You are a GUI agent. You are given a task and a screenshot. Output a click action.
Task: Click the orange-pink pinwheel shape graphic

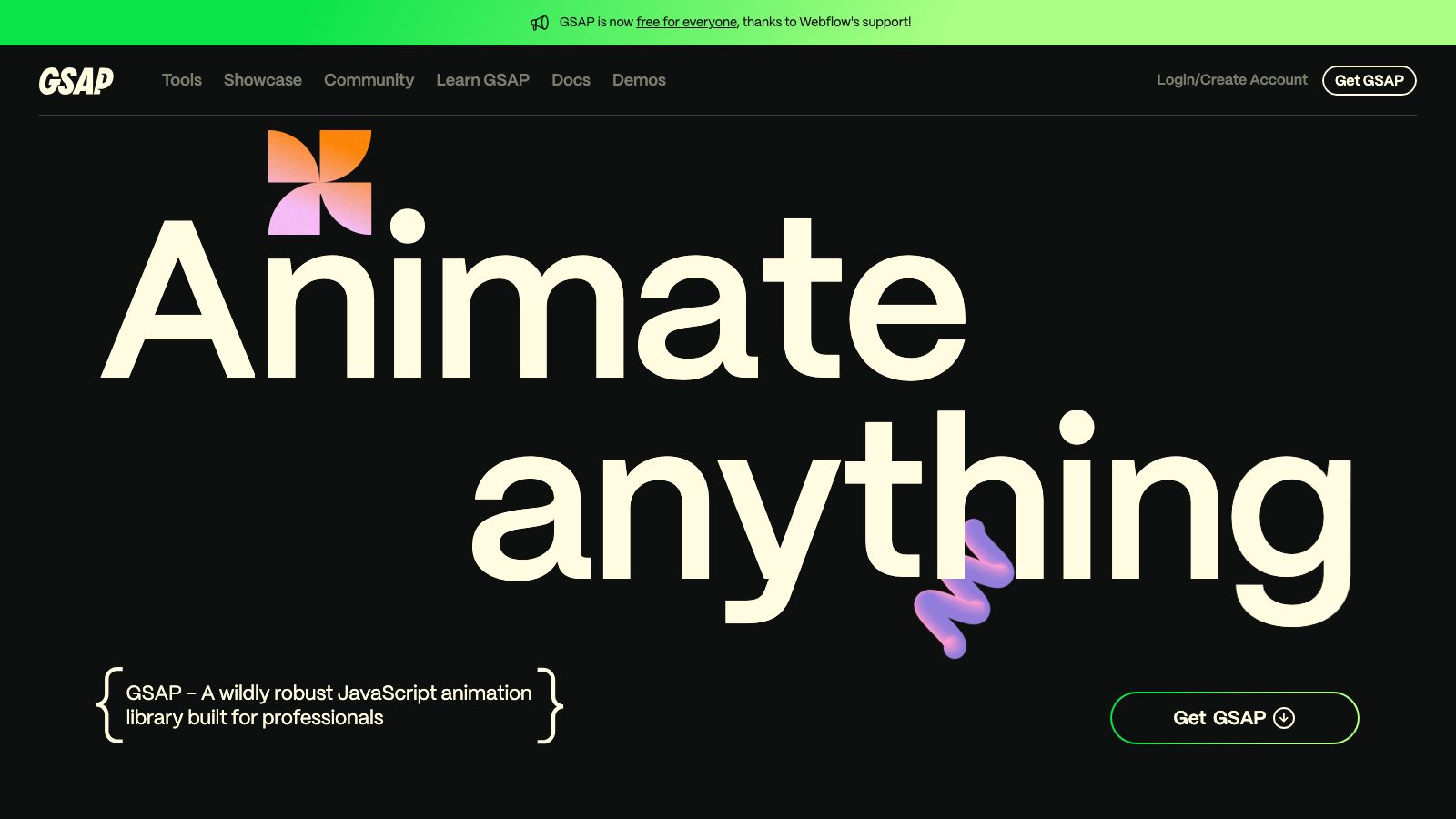click(319, 182)
